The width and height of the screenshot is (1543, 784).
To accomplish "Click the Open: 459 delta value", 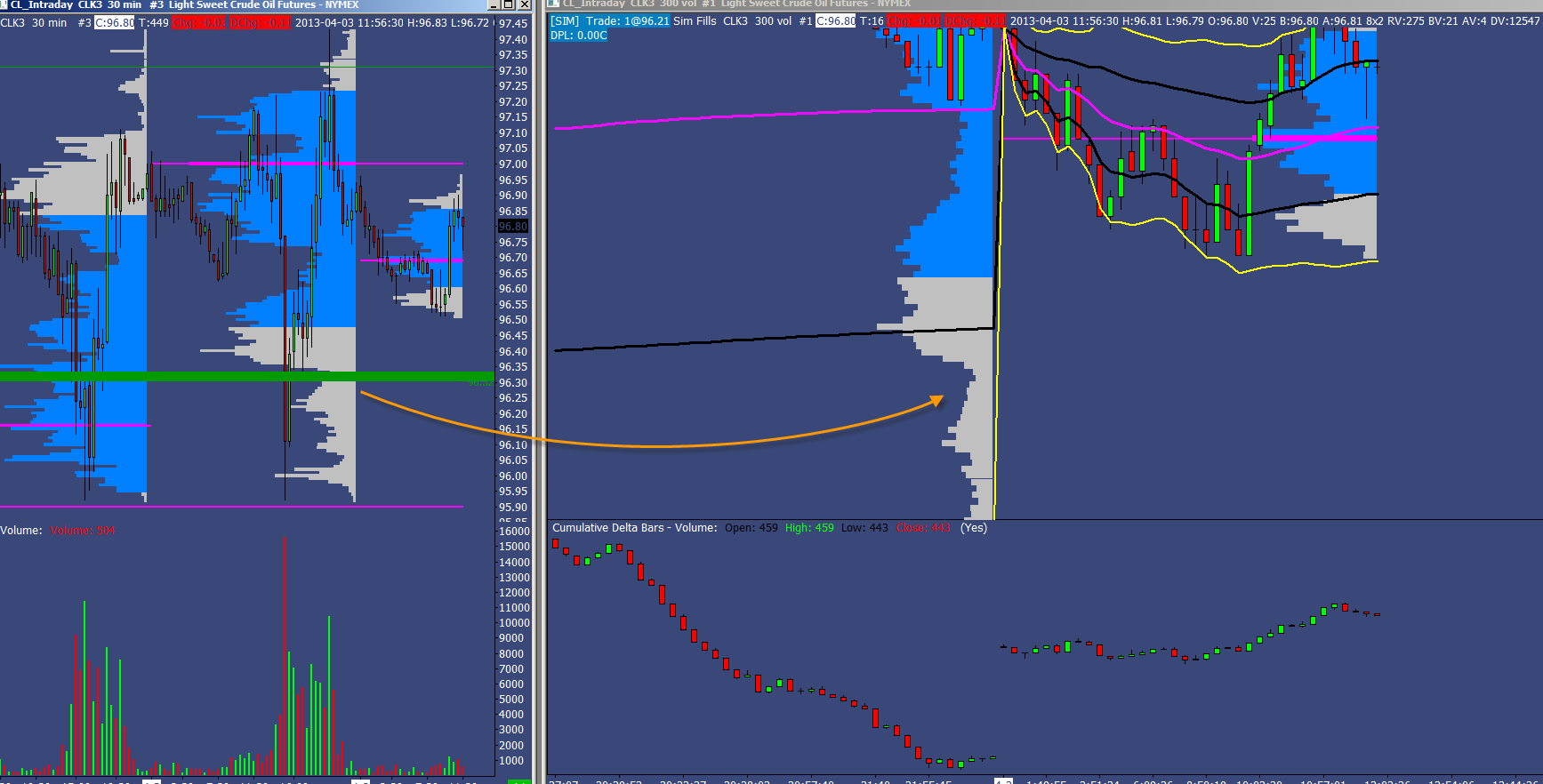I will click(751, 528).
